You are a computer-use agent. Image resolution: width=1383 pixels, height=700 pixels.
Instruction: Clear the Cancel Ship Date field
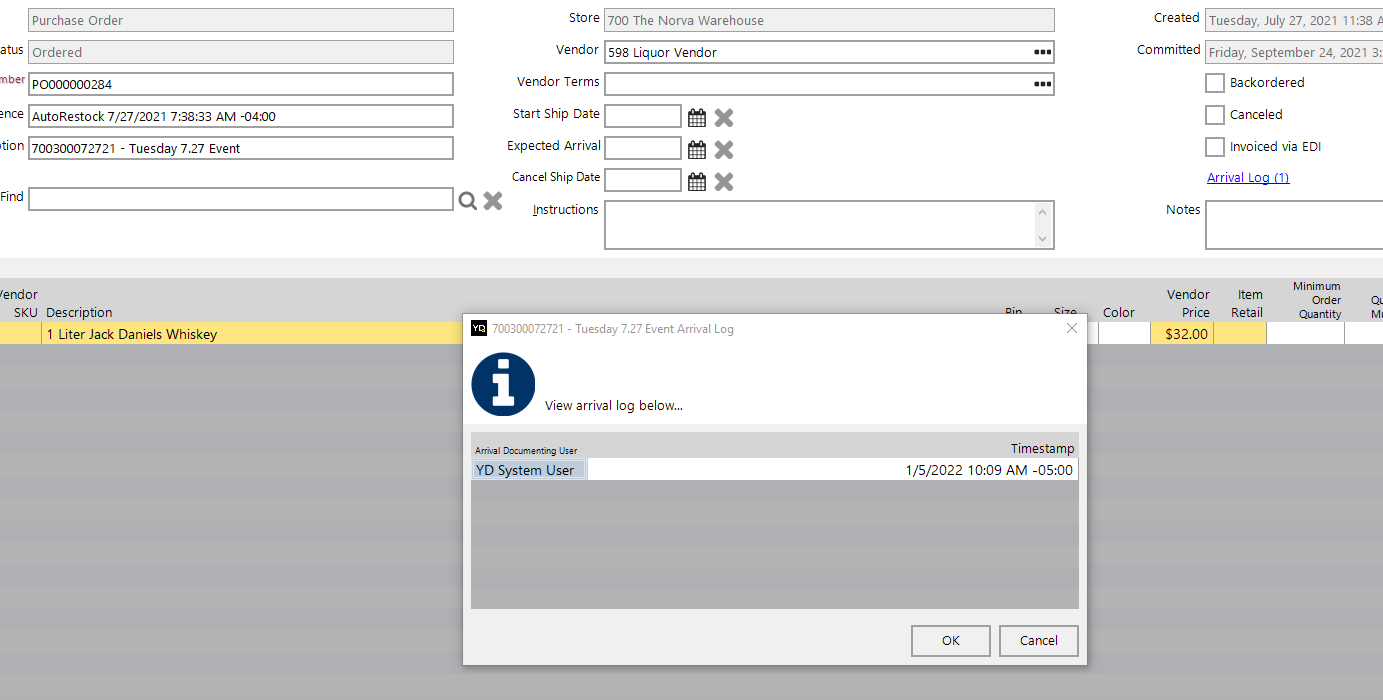[724, 181]
